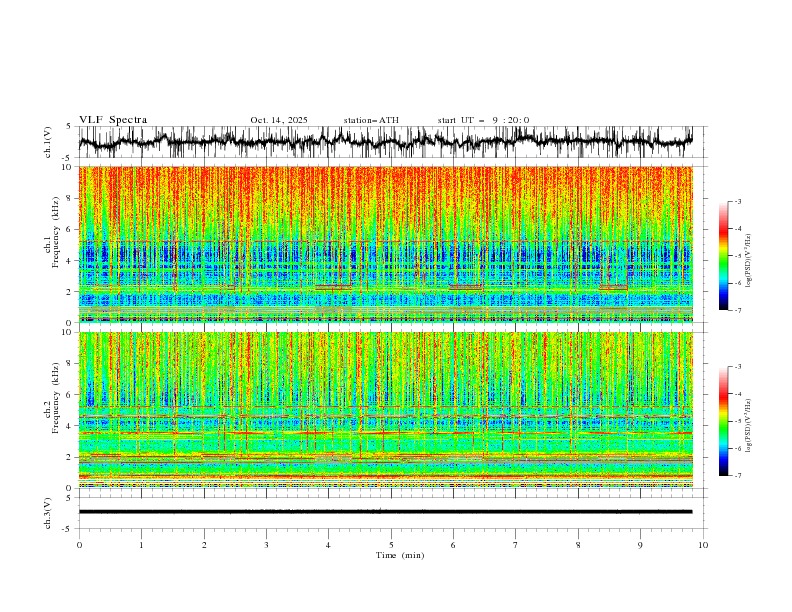Click the "-3" label on the ch.2 color bar

click(737, 367)
